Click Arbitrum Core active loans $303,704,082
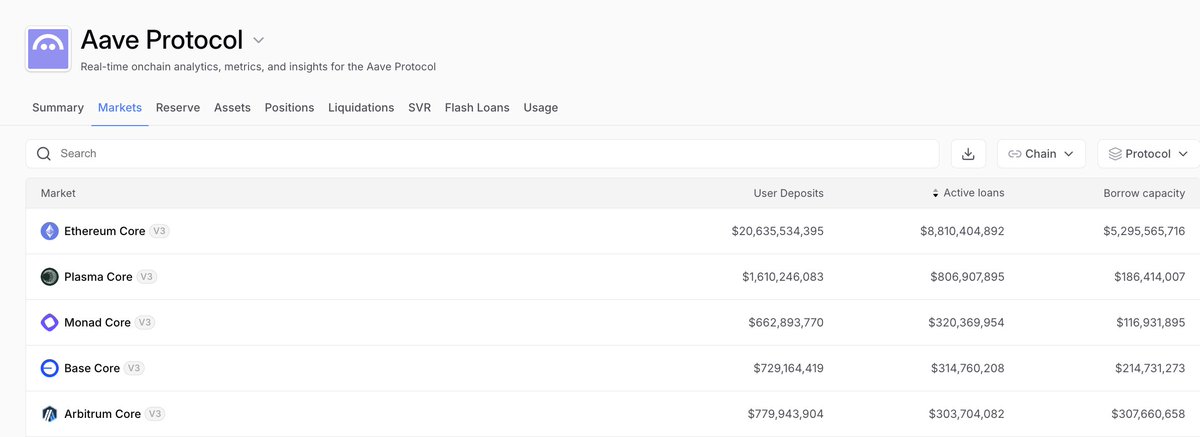This screenshot has width=1200, height=437. point(966,414)
